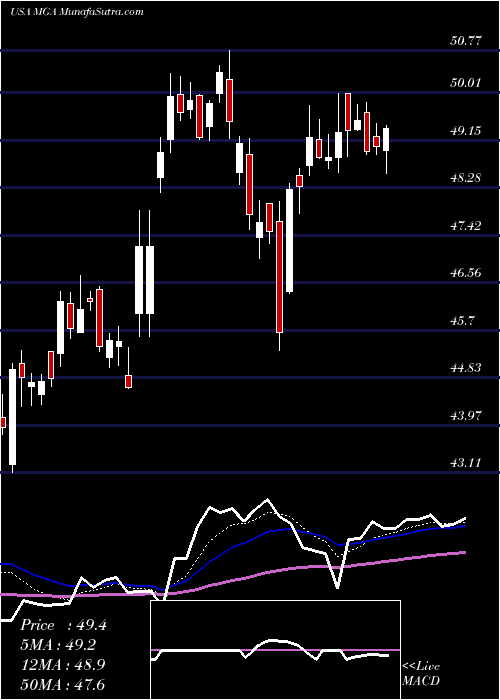Screen dimensions: 500x700
Task: Click the Price : 49.4 readout
Action: 63,626
